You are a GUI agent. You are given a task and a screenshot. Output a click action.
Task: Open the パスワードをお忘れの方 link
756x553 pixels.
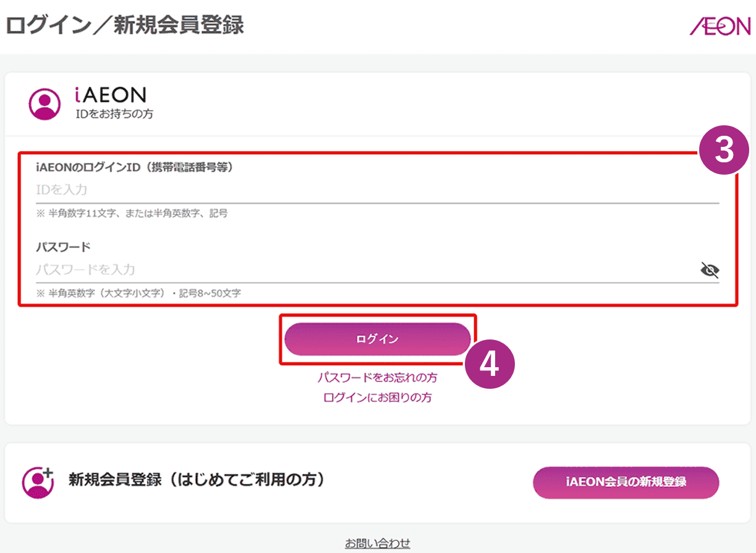pyautogui.click(x=377, y=378)
